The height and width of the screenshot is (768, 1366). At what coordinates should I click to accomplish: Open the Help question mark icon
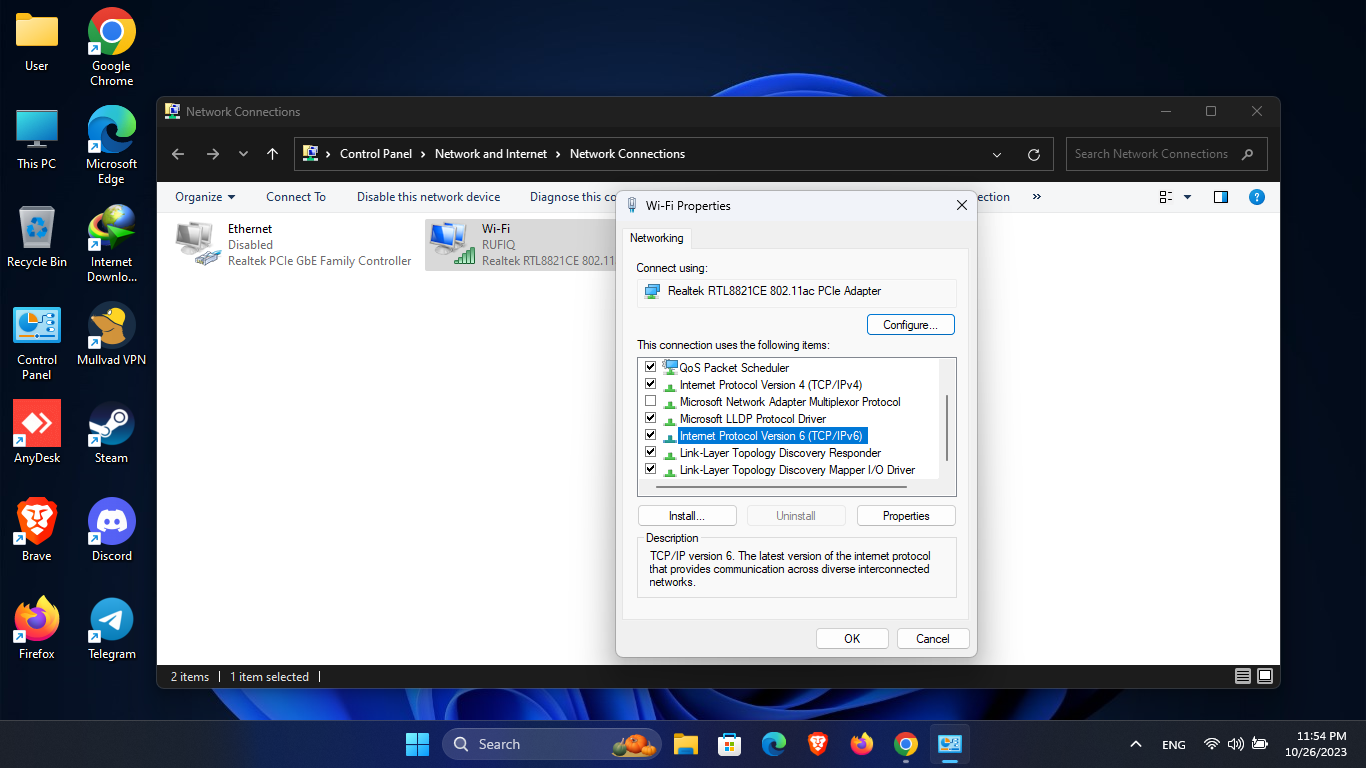tap(1257, 197)
